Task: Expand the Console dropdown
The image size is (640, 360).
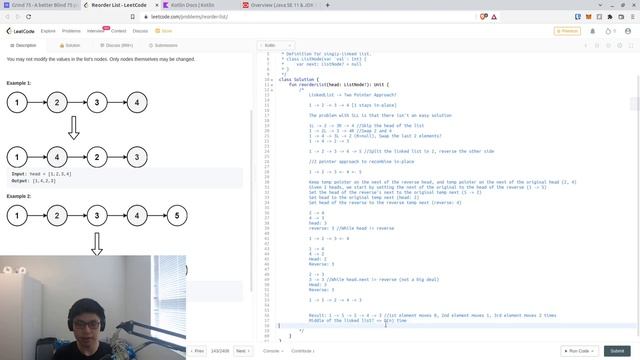Action: (273, 351)
